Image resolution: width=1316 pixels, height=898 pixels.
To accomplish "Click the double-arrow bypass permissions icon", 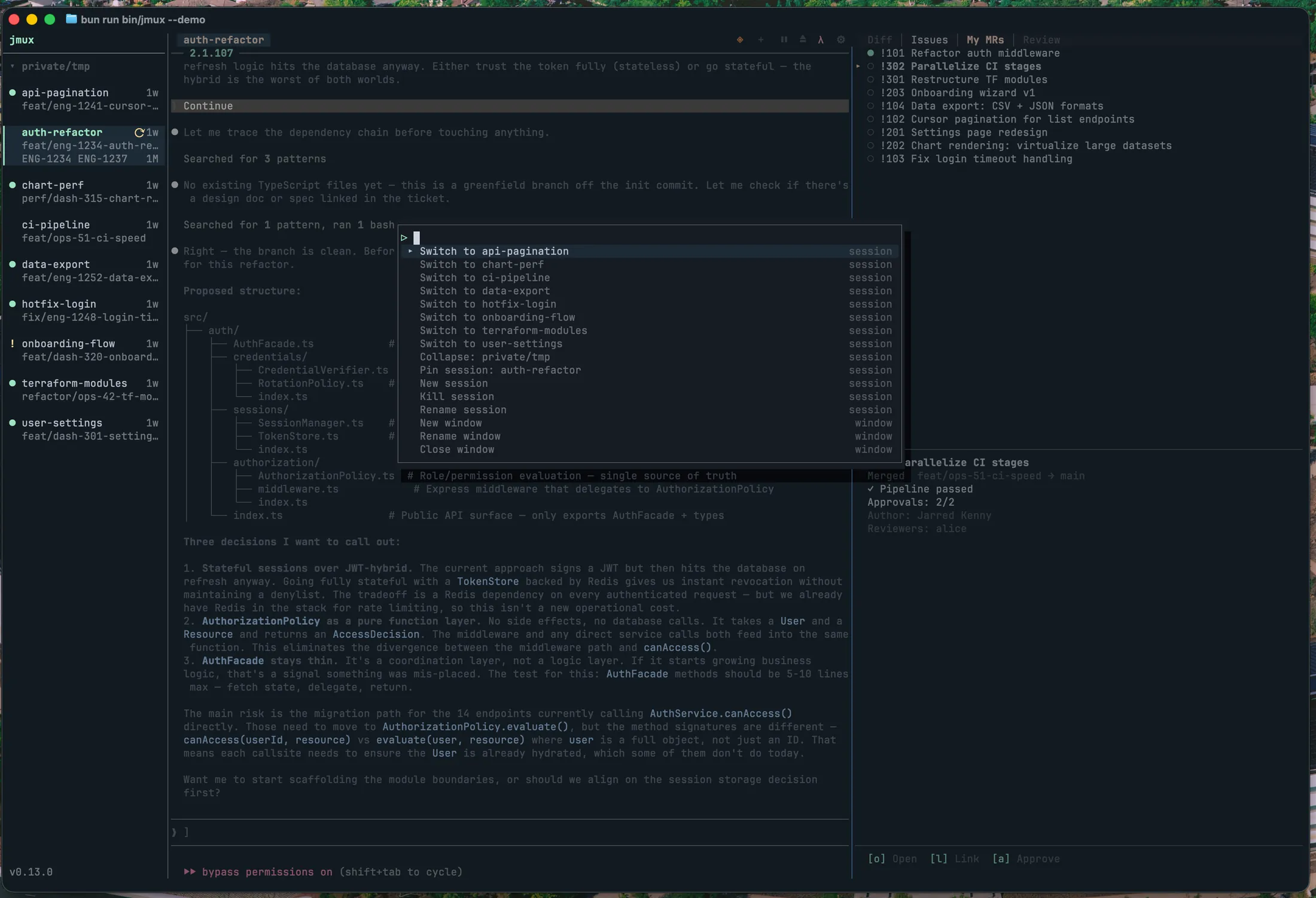I will coord(190,872).
